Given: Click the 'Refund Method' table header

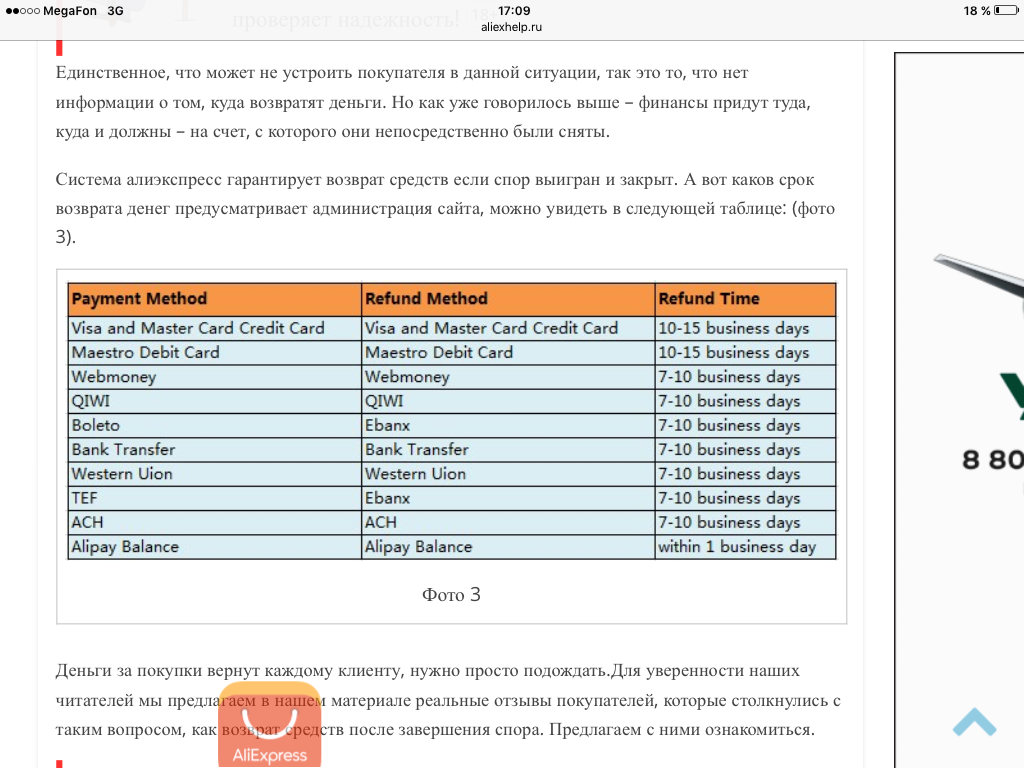Looking at the screenshot, I should 508,299.
